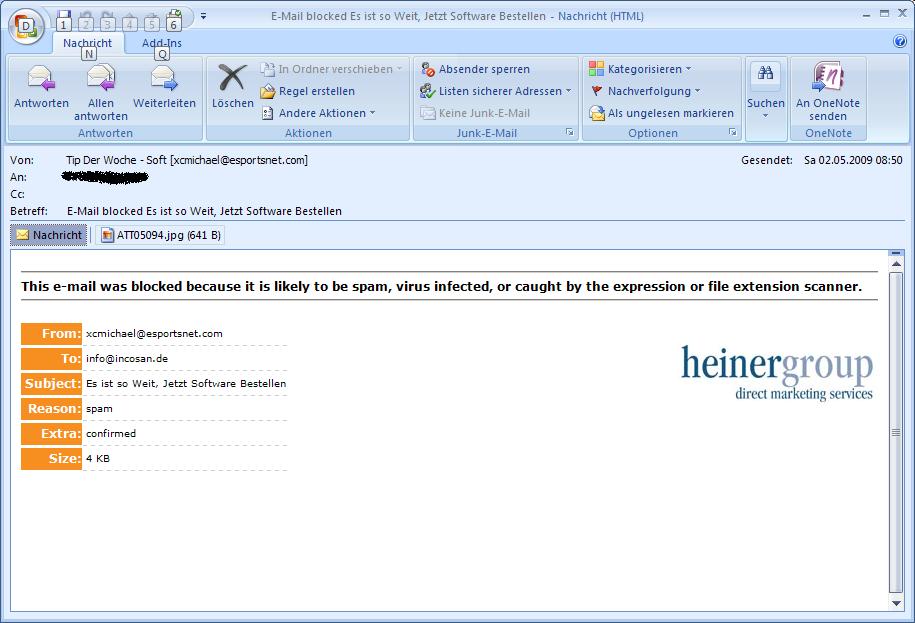The image size is (915, 623).
Task: Open Junk-E-Mail group dialog launcher
Action: pyautogui.click(x=569, y=132)
